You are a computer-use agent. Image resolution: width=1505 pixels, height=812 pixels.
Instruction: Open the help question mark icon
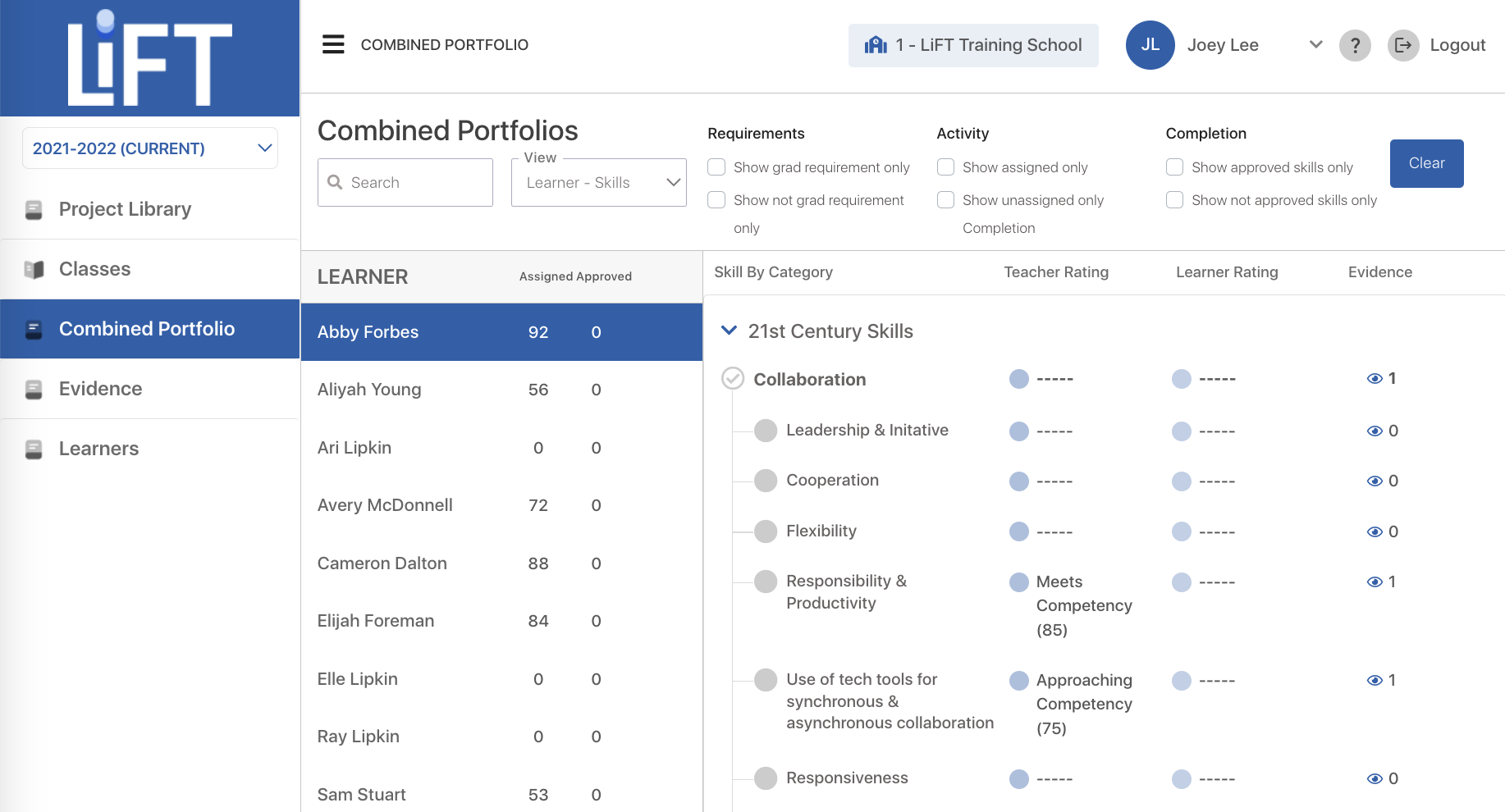tap(1355, 45)
